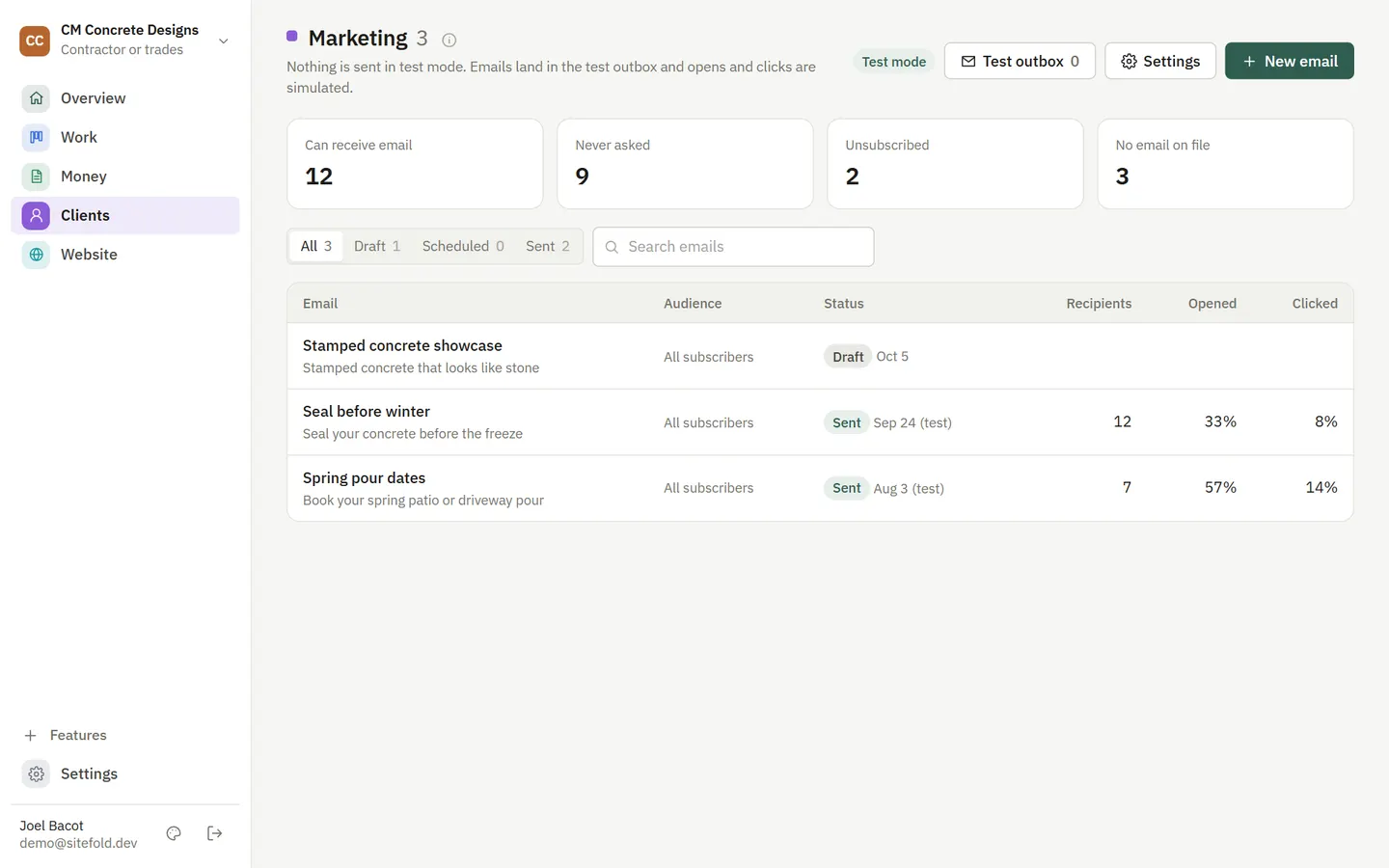Click the CC company logo avatar
Viewport: 1389px width, 868px height.
click(x=35, y=41)
